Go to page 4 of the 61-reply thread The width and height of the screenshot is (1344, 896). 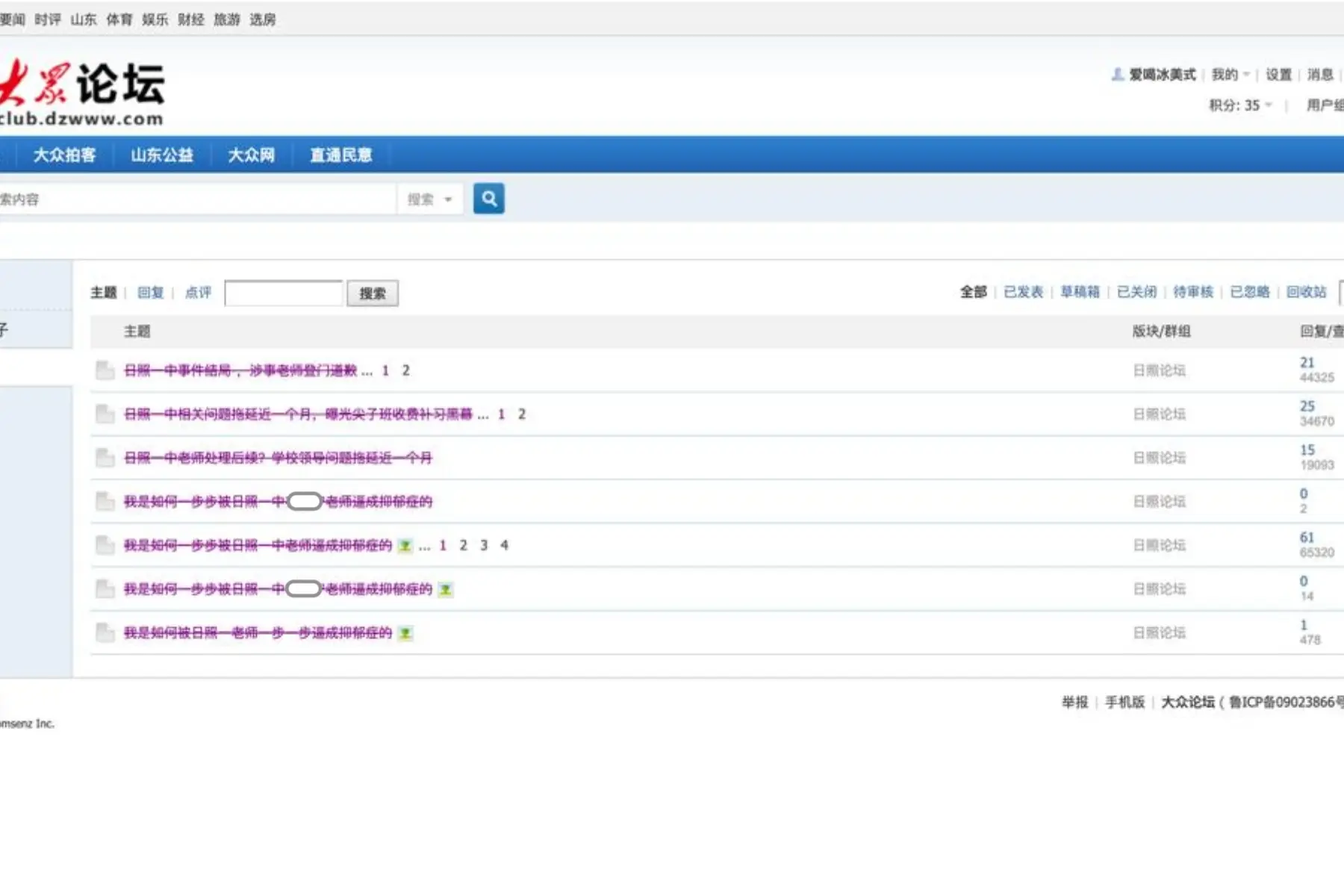504,545
